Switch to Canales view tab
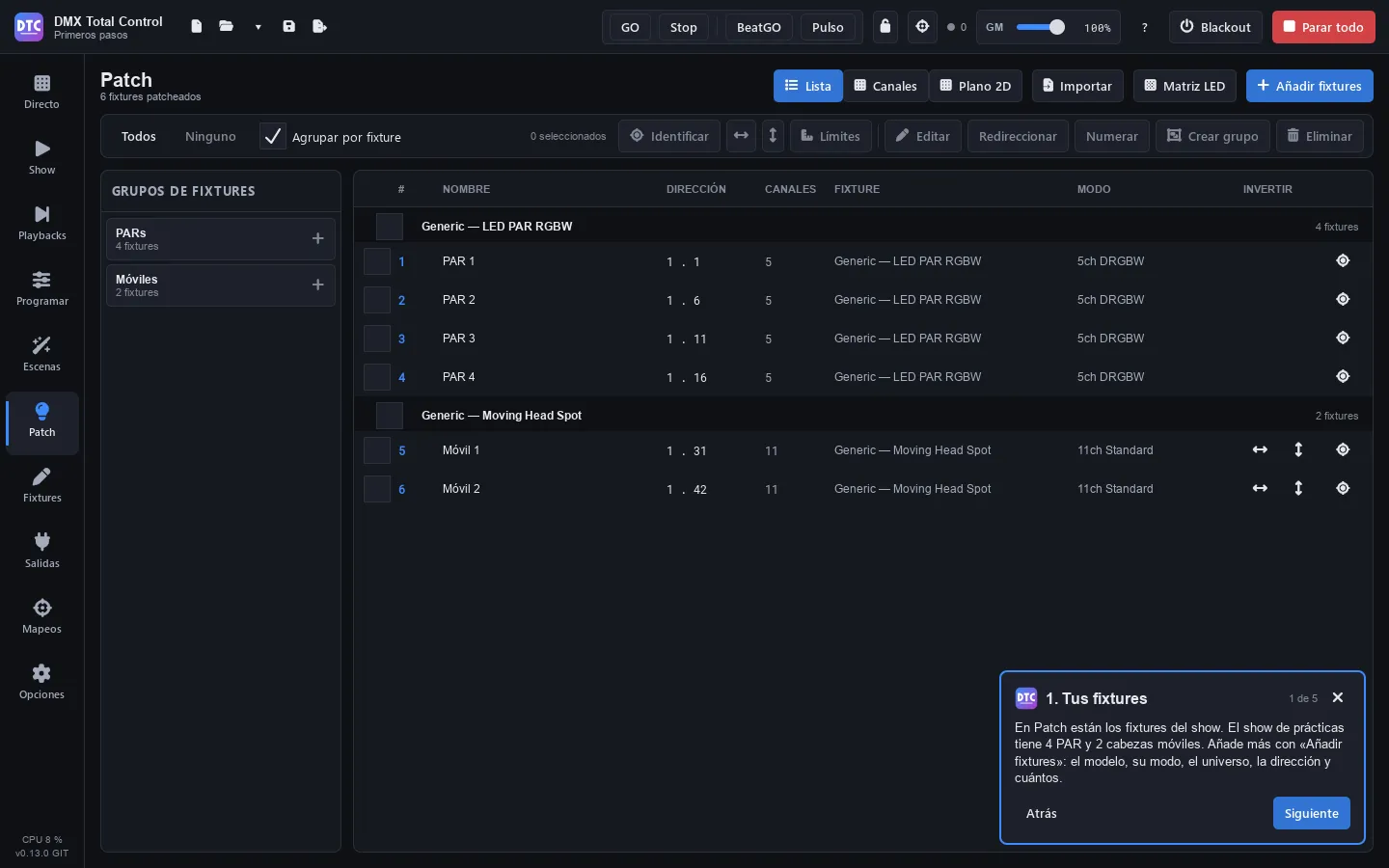 point(885,86)
